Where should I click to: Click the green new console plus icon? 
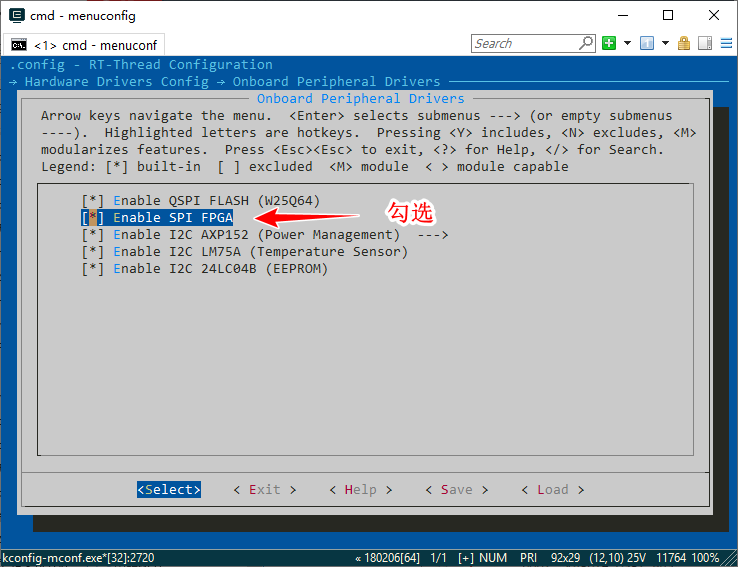tap(609, 43)
